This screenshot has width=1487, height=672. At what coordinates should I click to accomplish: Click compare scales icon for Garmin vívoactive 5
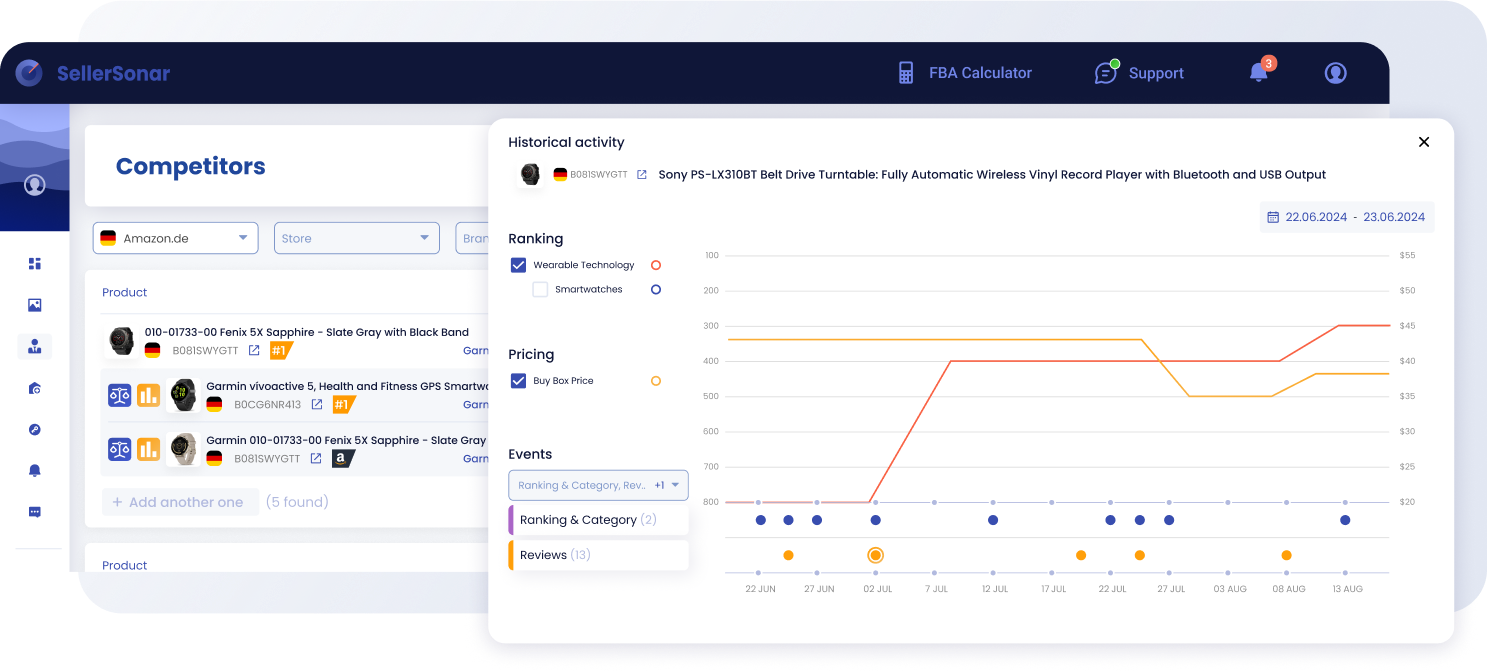[120, 395]
